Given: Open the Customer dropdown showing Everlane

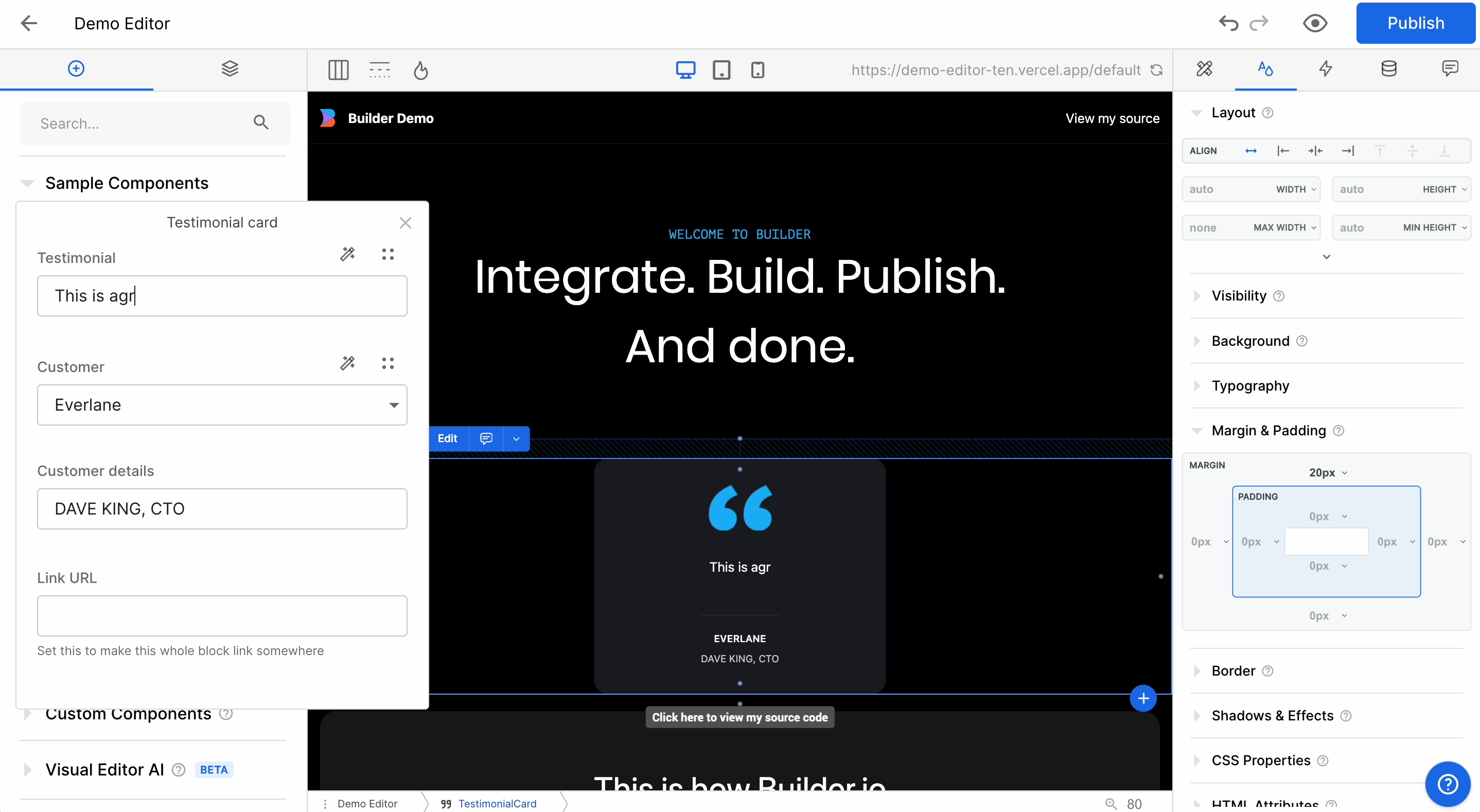Looking at the screenshot, I should point(222,405).
